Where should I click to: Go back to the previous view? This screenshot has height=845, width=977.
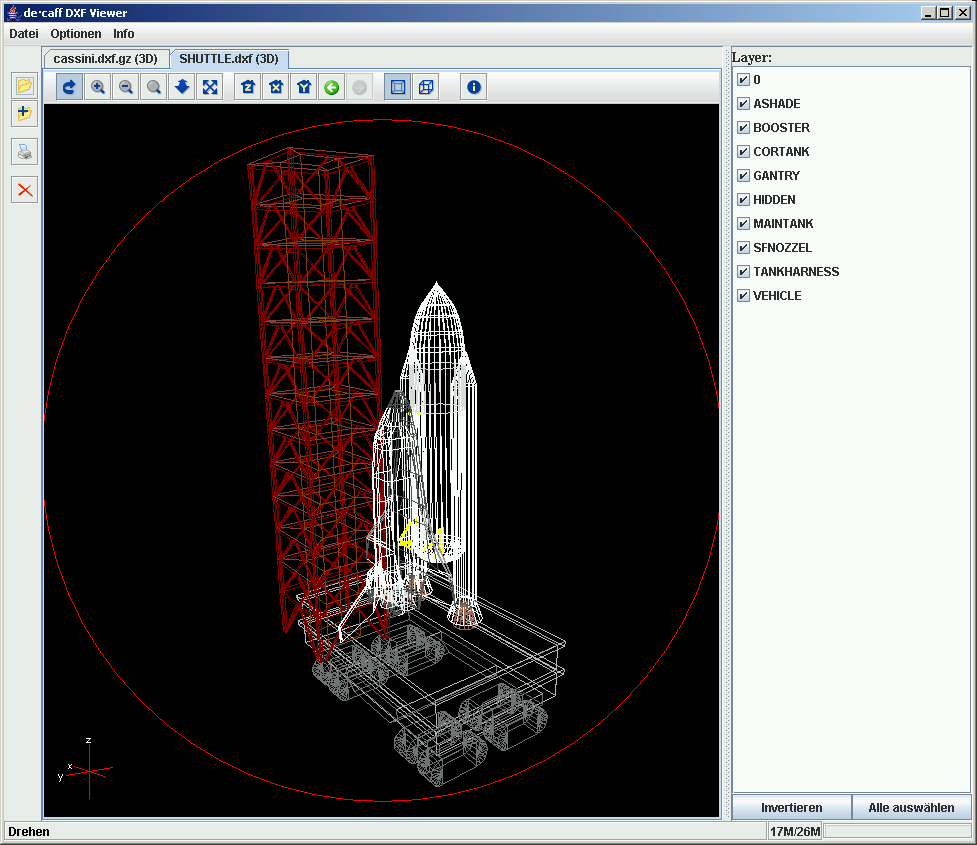point(331,88)
